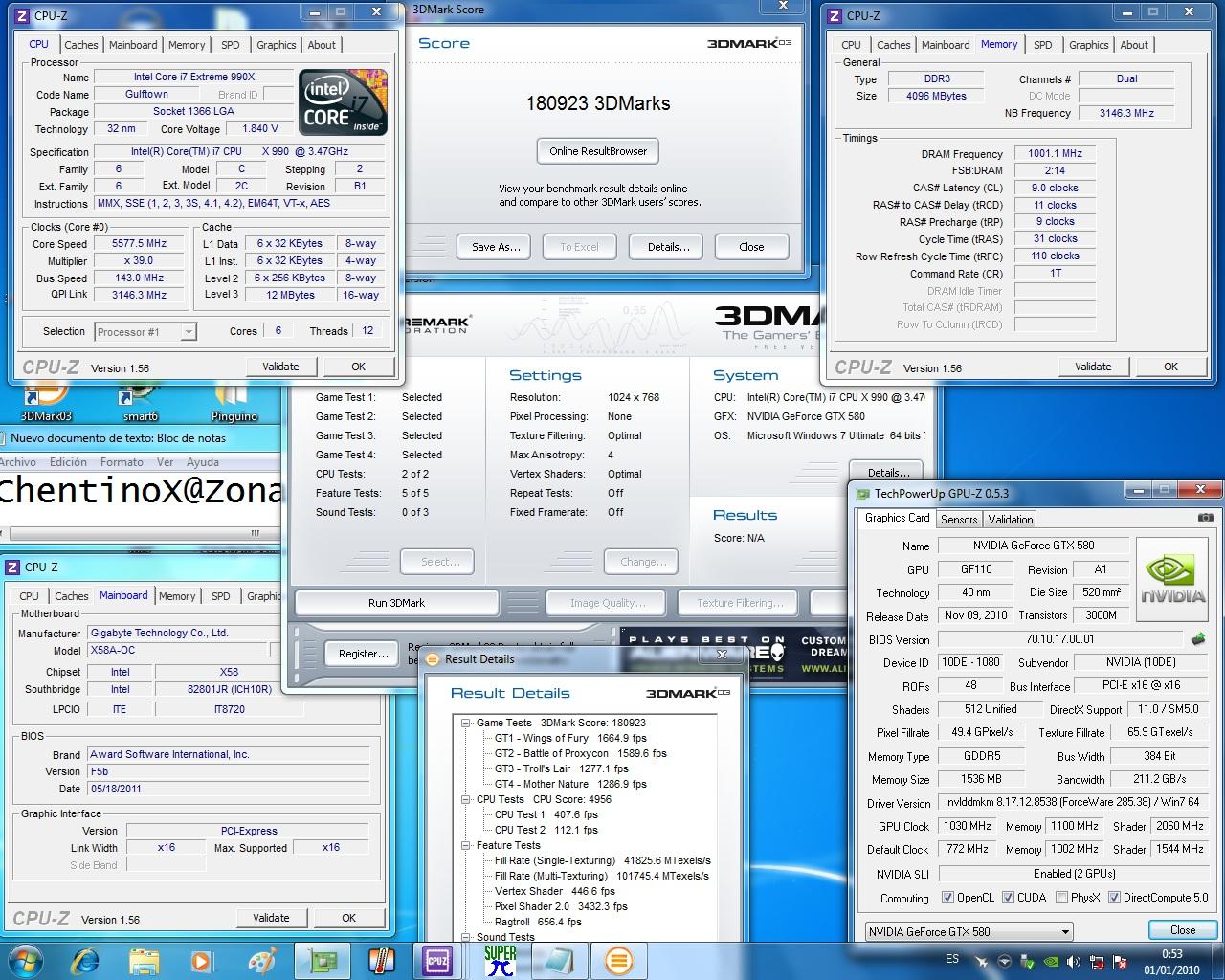Screen dimensions: 1225x980
Task: Click the BIOS Version field in GPU-Z
Action: (1060, 639)
